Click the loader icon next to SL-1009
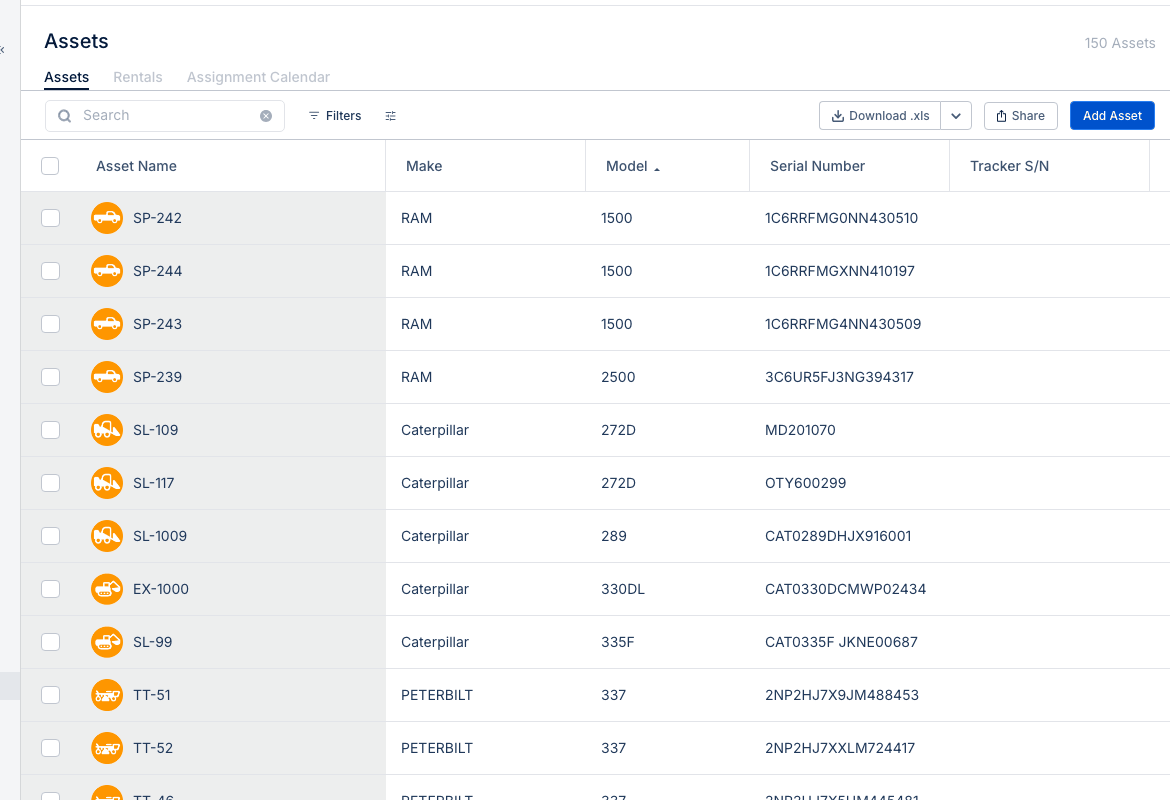The height and width of the screenshot is (800, 1170). click(x=107, y=536)
